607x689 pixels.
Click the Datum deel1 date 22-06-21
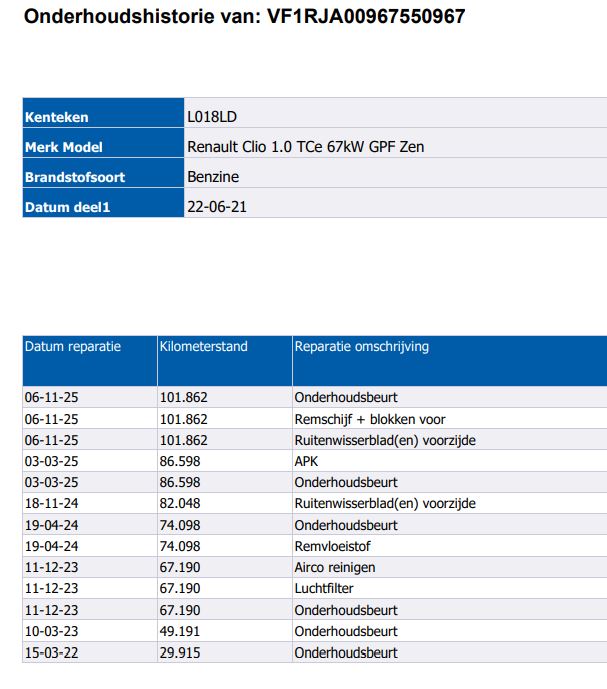pyautogui.click(x=217, y=207)
